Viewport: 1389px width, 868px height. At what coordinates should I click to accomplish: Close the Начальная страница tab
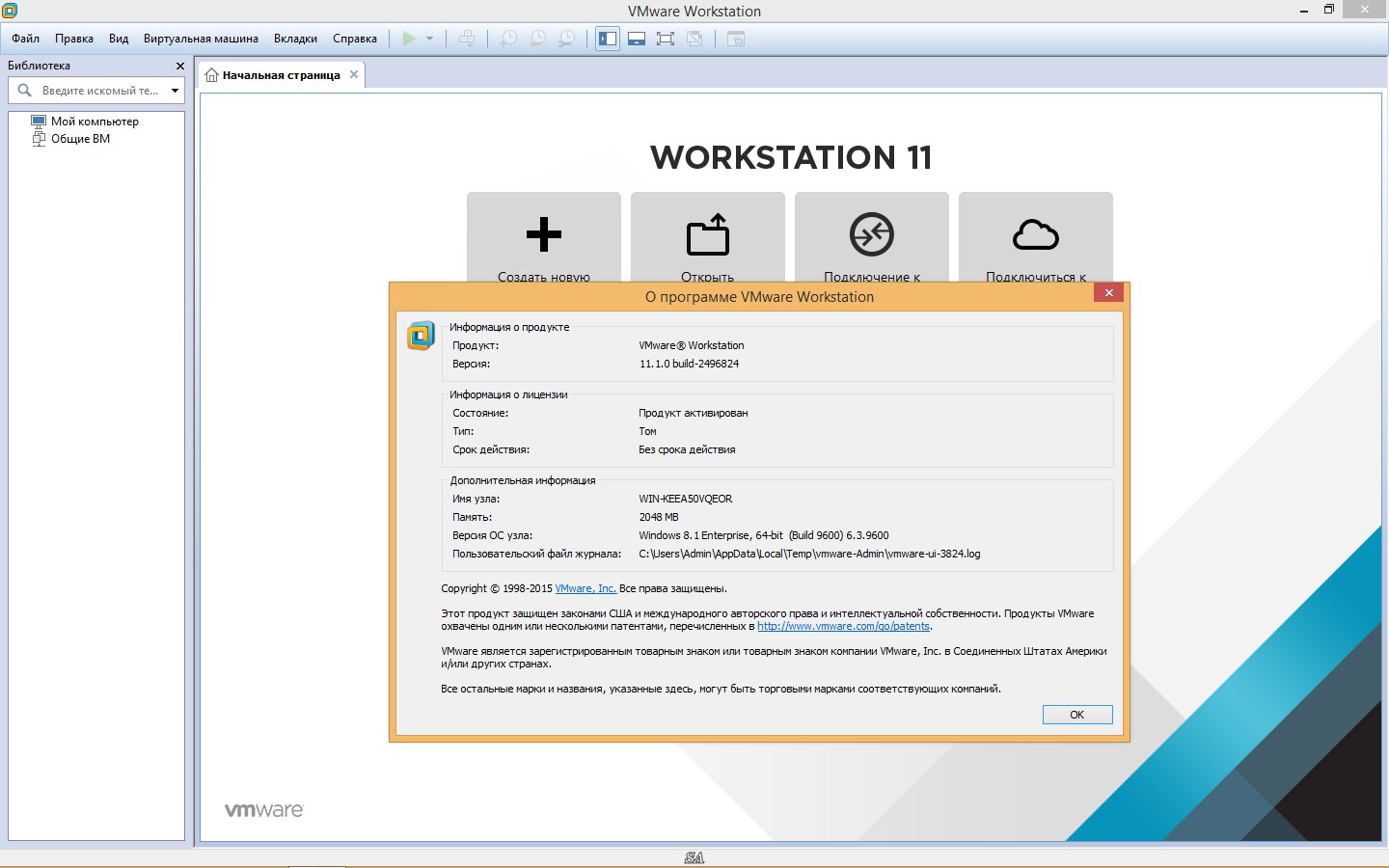coord(354,74)
